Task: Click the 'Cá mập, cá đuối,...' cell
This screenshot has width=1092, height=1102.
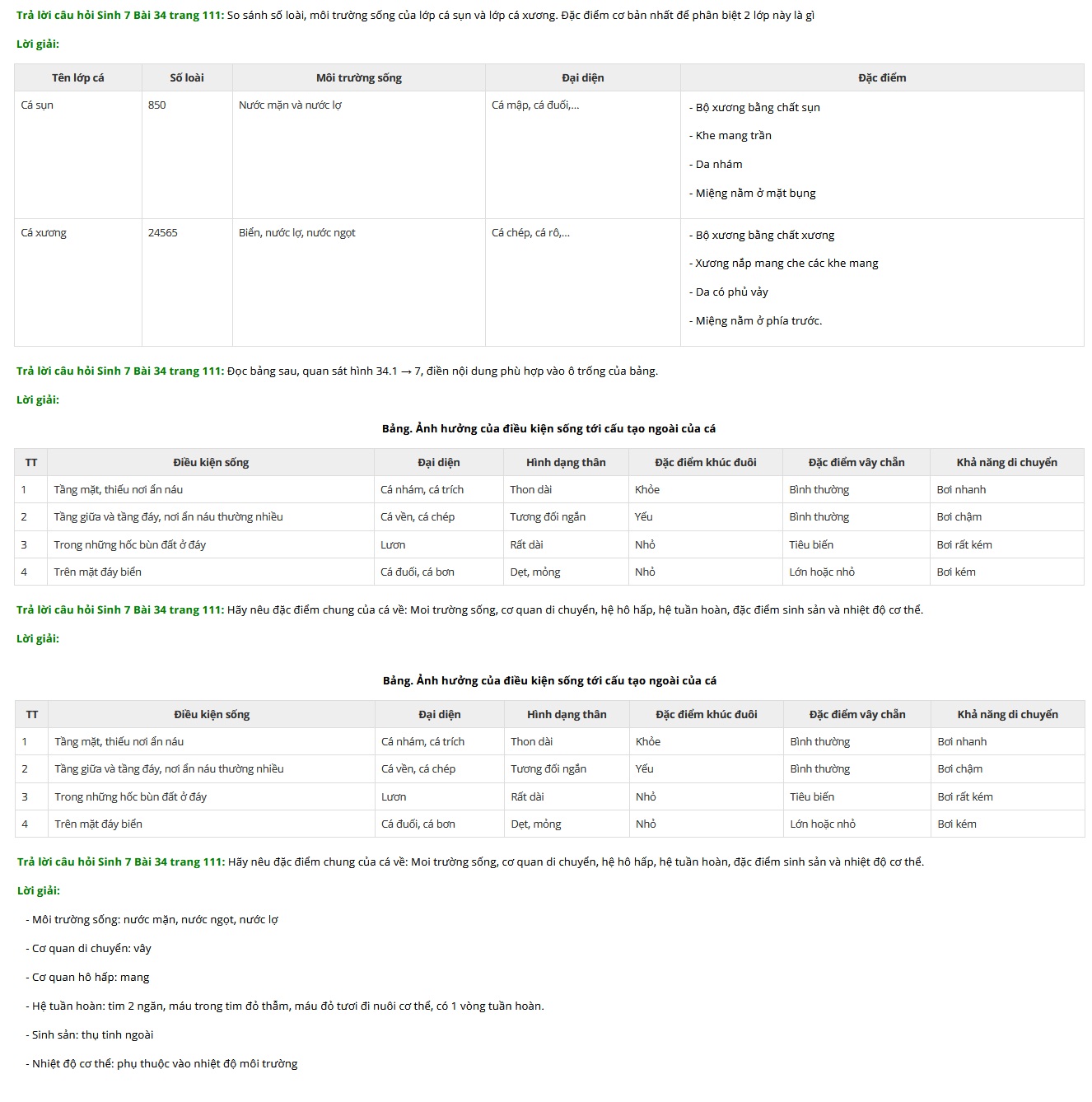Action: point(535,105)
